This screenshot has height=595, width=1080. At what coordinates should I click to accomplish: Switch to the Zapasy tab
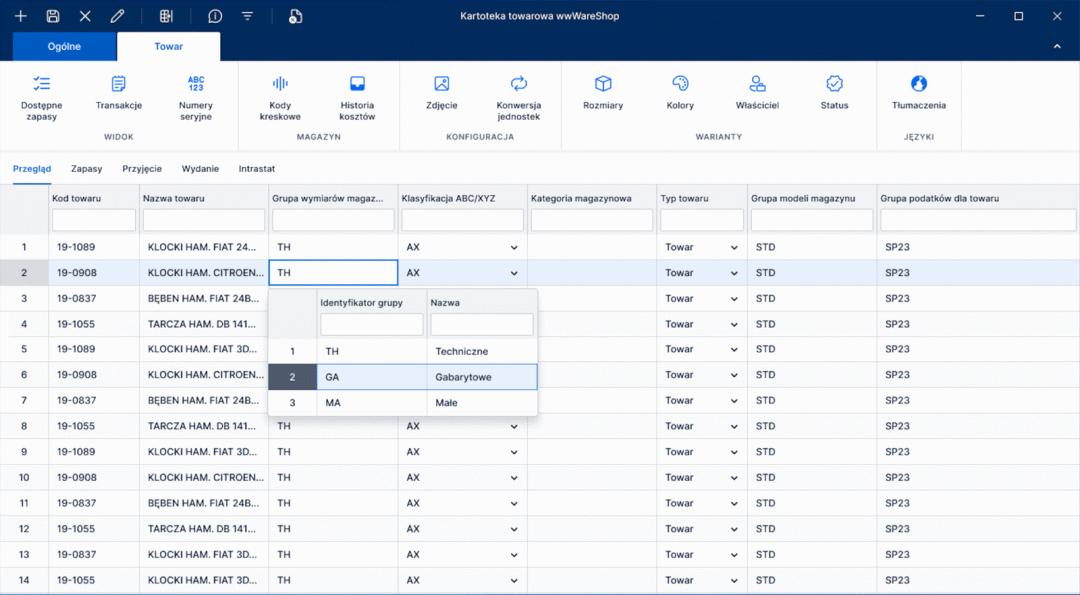[x=87, y=169]
